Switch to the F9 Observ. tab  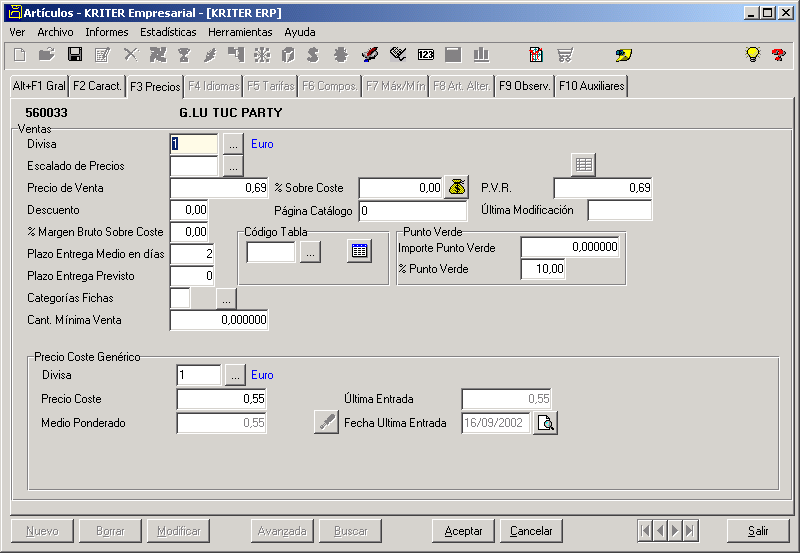point(524,86)
